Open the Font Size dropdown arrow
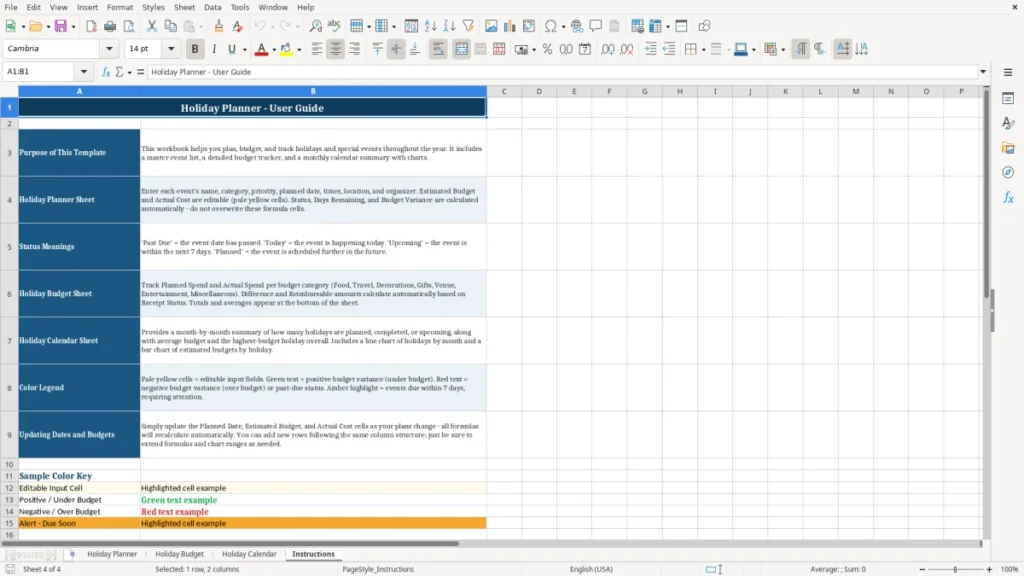Viewport: 1024px width, 576px height. point(171,48)
